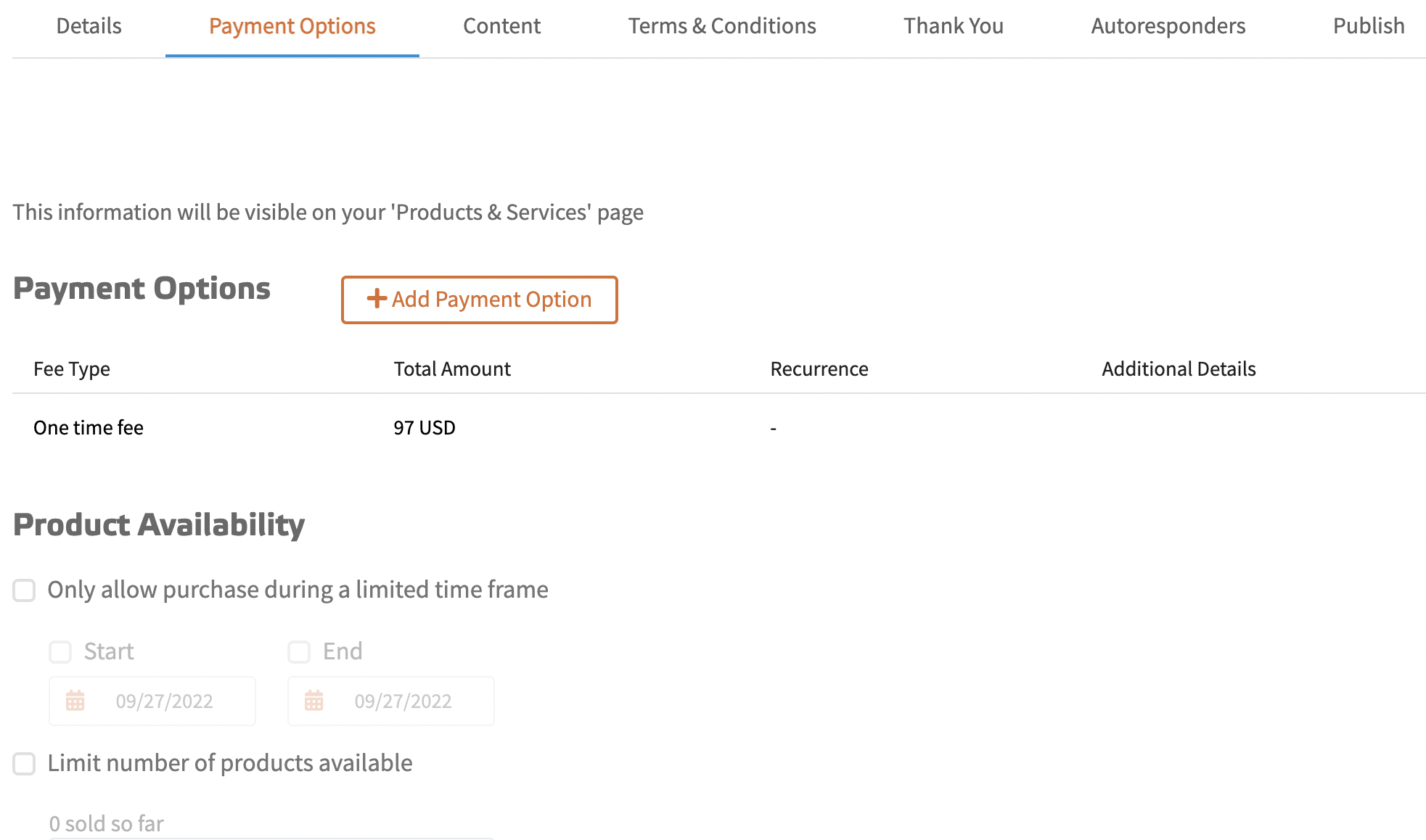Click the Payment Options tab
The height and width of the screenshot is (840, 1426).
[x=292, y=26]
